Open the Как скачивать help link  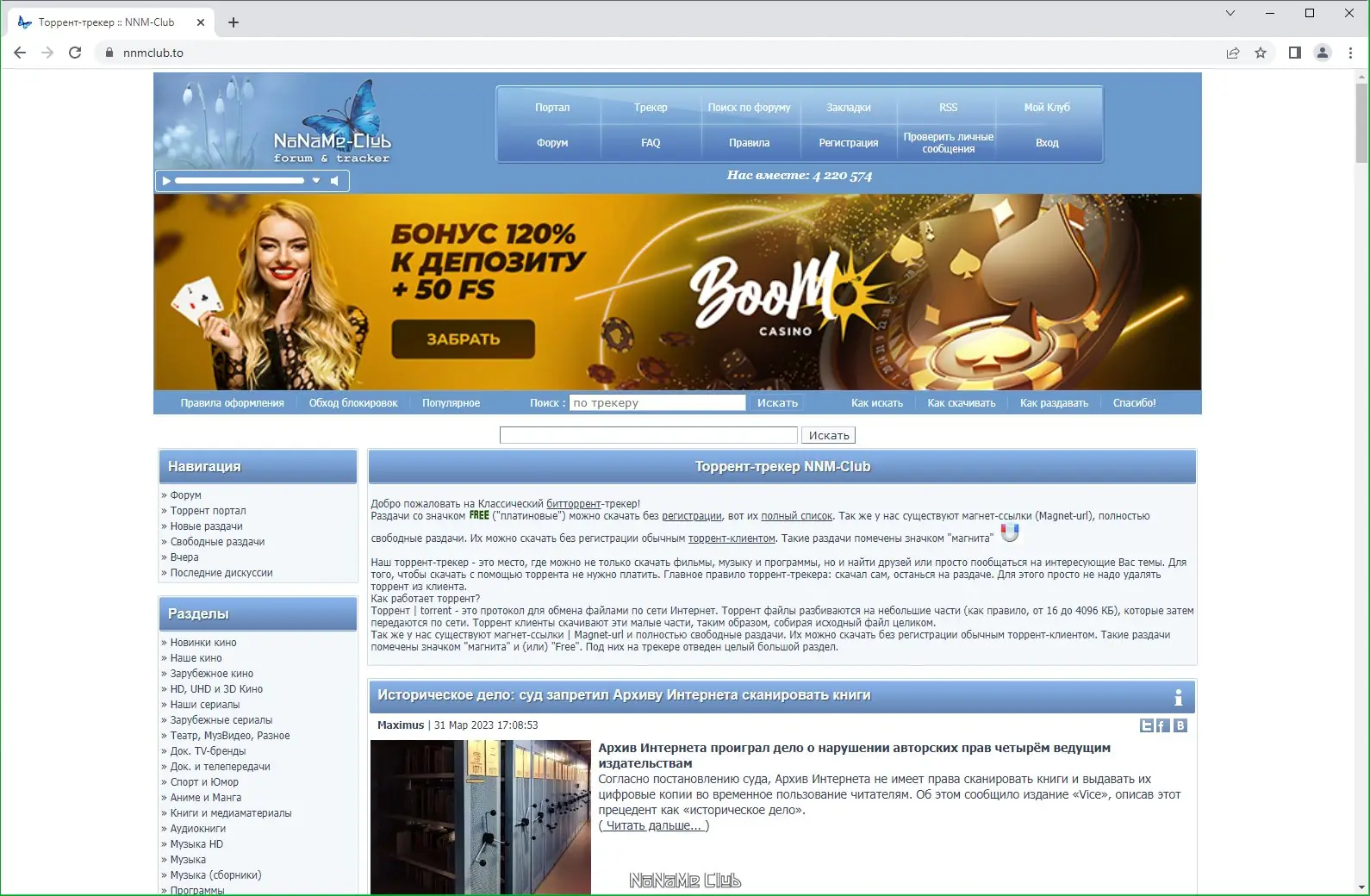[x=962, y=403]
